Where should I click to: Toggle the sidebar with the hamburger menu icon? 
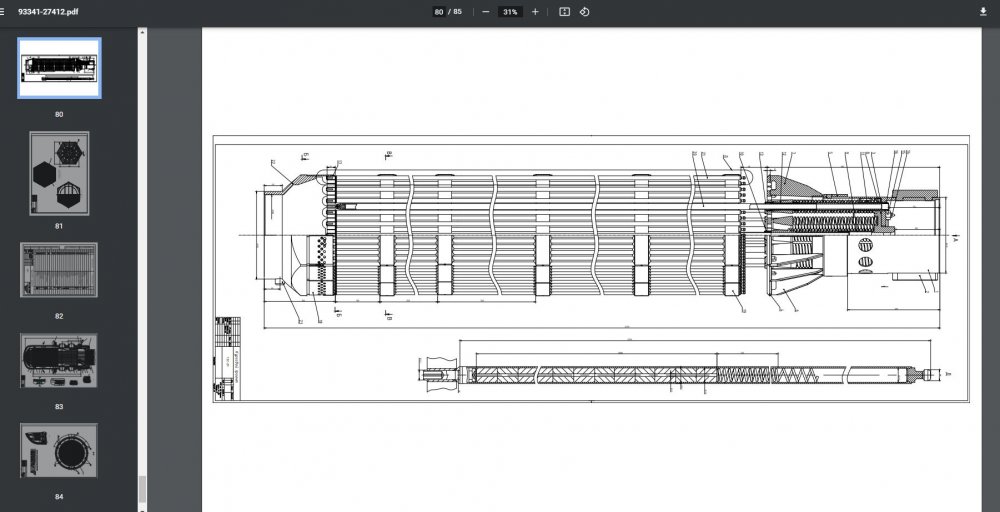pos(7,11)
